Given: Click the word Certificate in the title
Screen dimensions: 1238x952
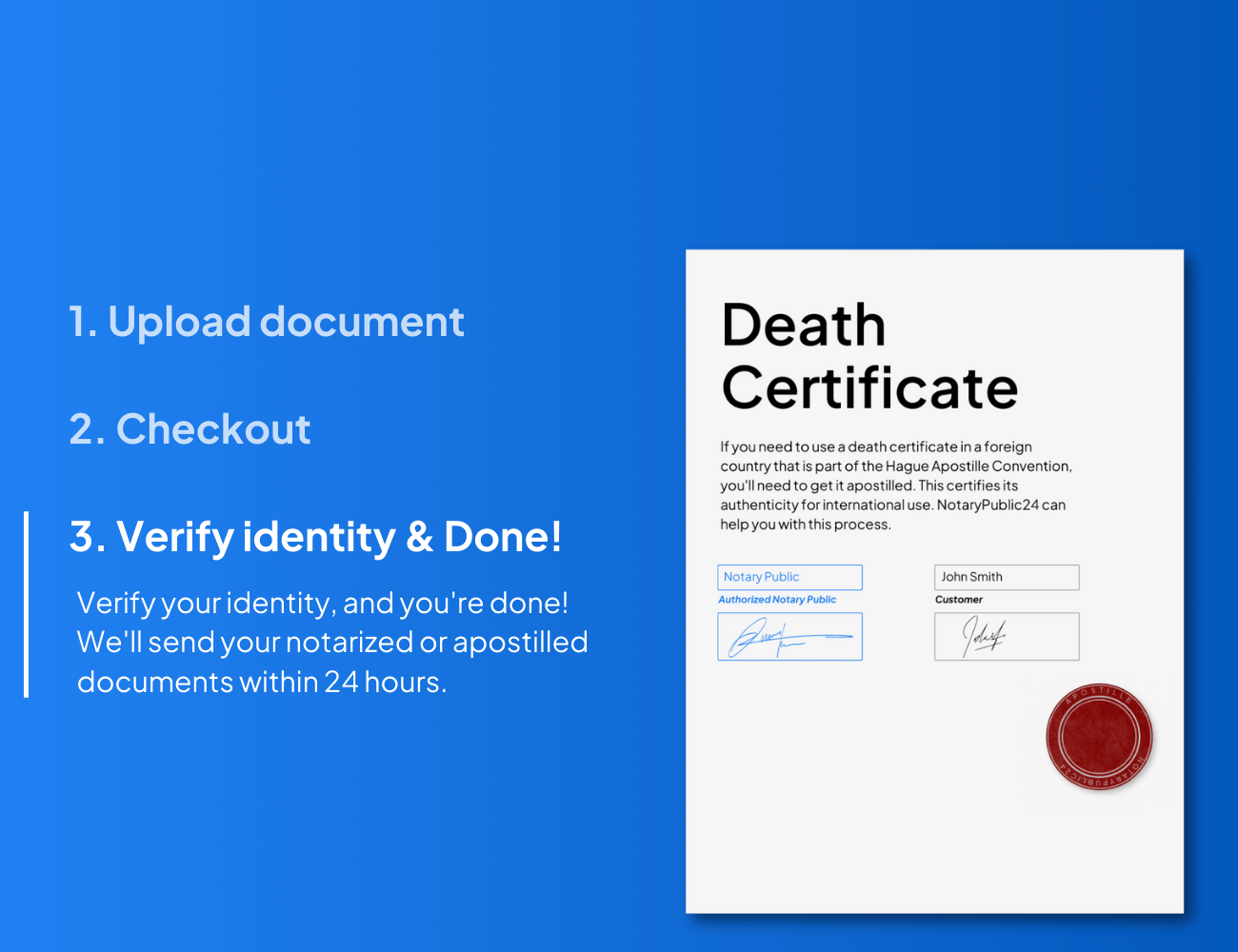Looking at the screenshot, I should coord(869,388).
